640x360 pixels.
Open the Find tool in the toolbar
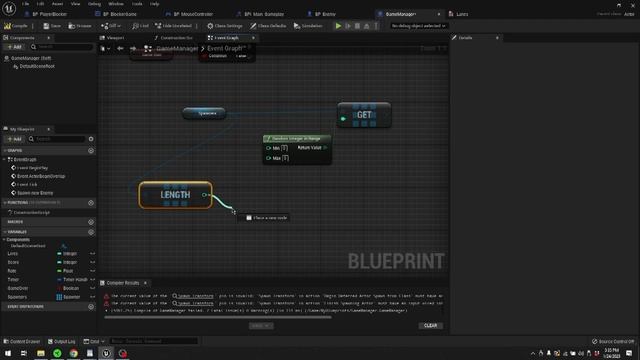click(x=140, y=26)
